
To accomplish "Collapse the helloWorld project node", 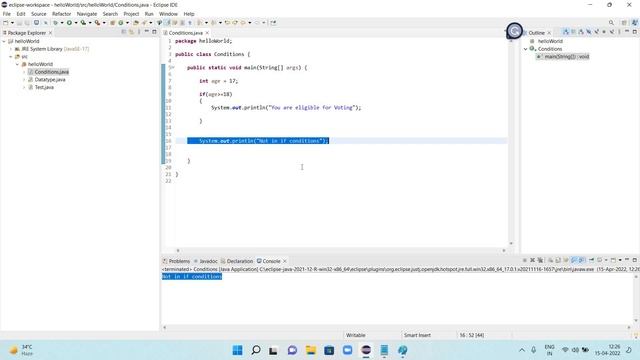I will tap(4, 41).
